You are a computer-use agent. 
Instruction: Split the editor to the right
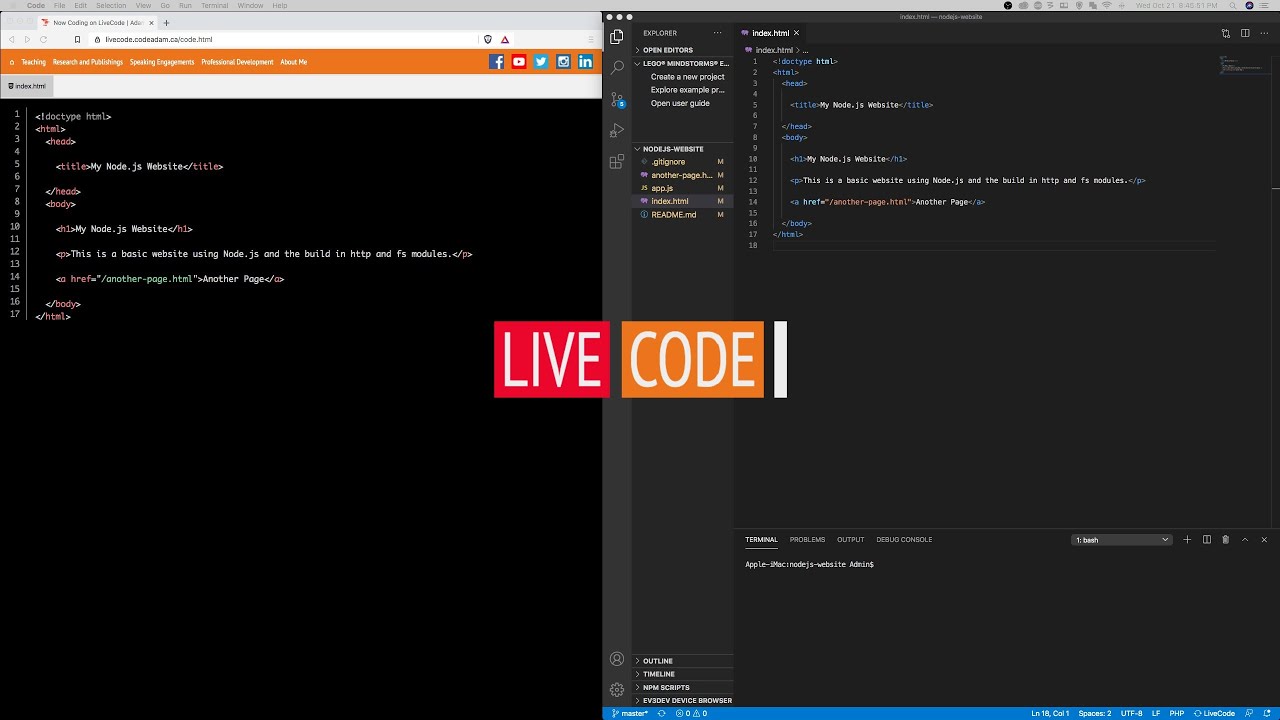(x=1245, y=33)
